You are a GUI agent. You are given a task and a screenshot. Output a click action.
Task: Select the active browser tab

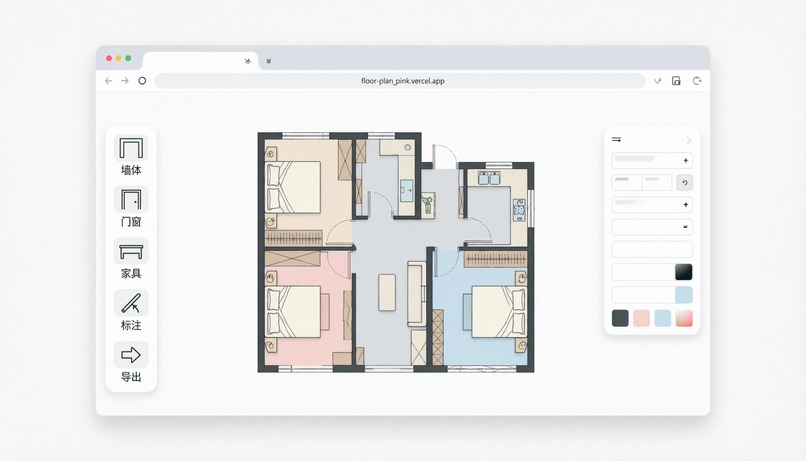200,61
